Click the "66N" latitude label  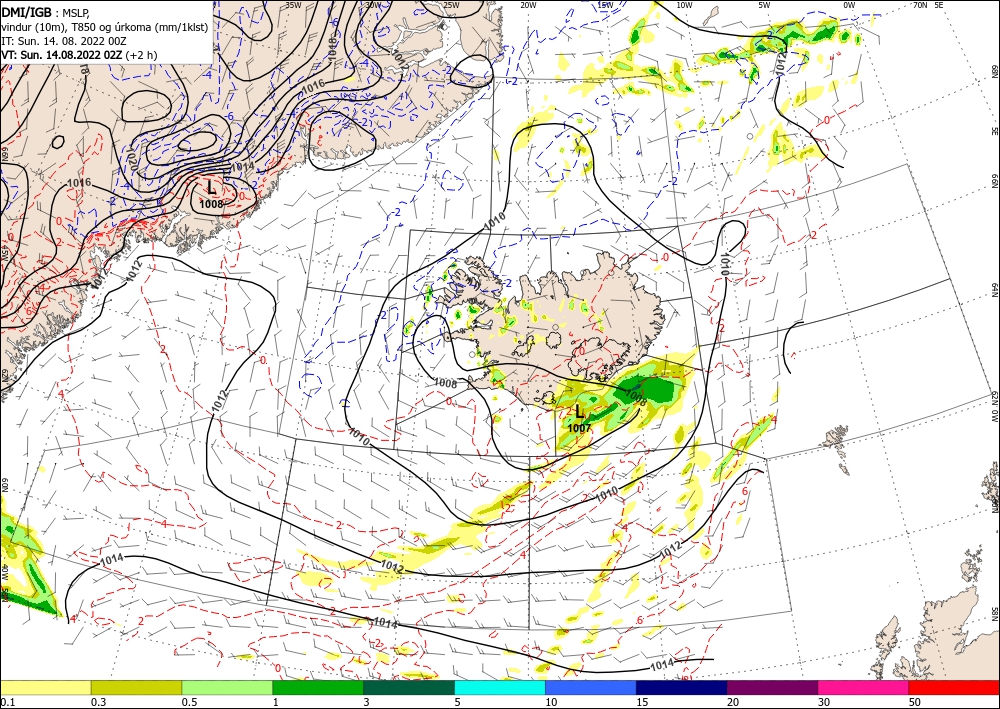pyautogui.click(x=994, y=183)
